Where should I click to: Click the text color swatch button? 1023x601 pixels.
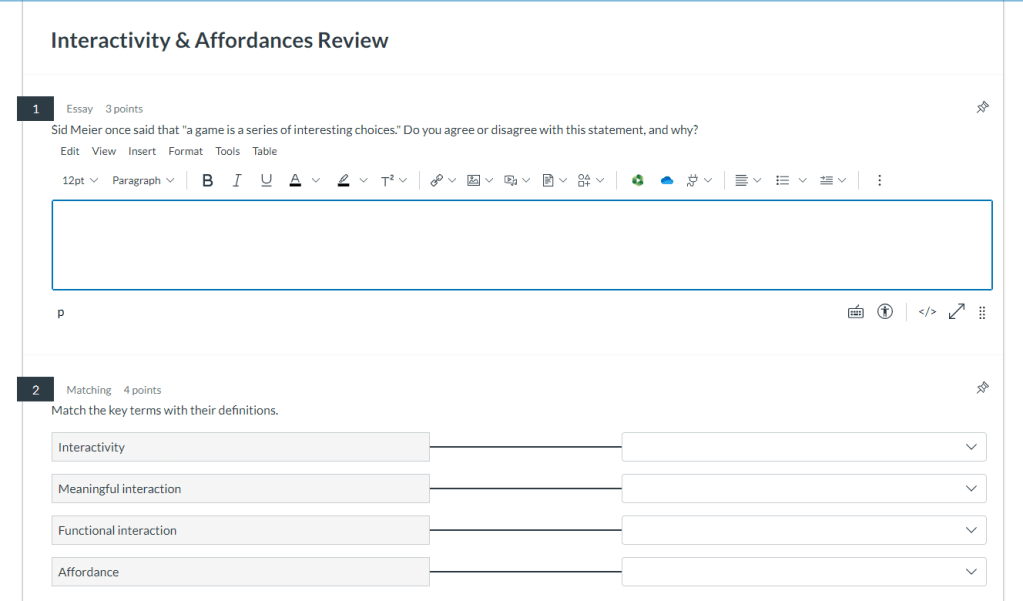point(295,180)
